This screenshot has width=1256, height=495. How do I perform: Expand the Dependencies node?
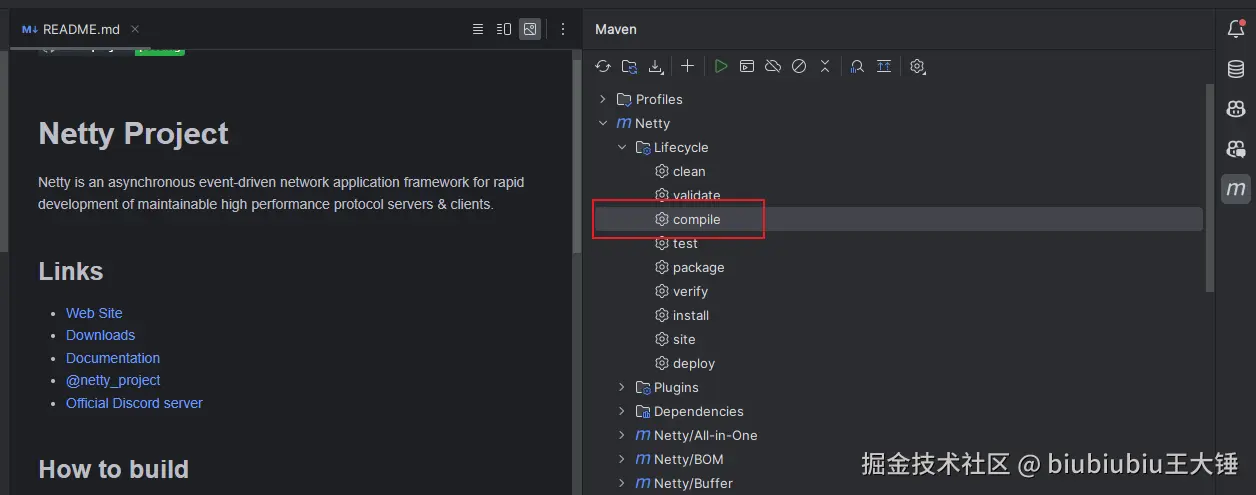[621, 411]
